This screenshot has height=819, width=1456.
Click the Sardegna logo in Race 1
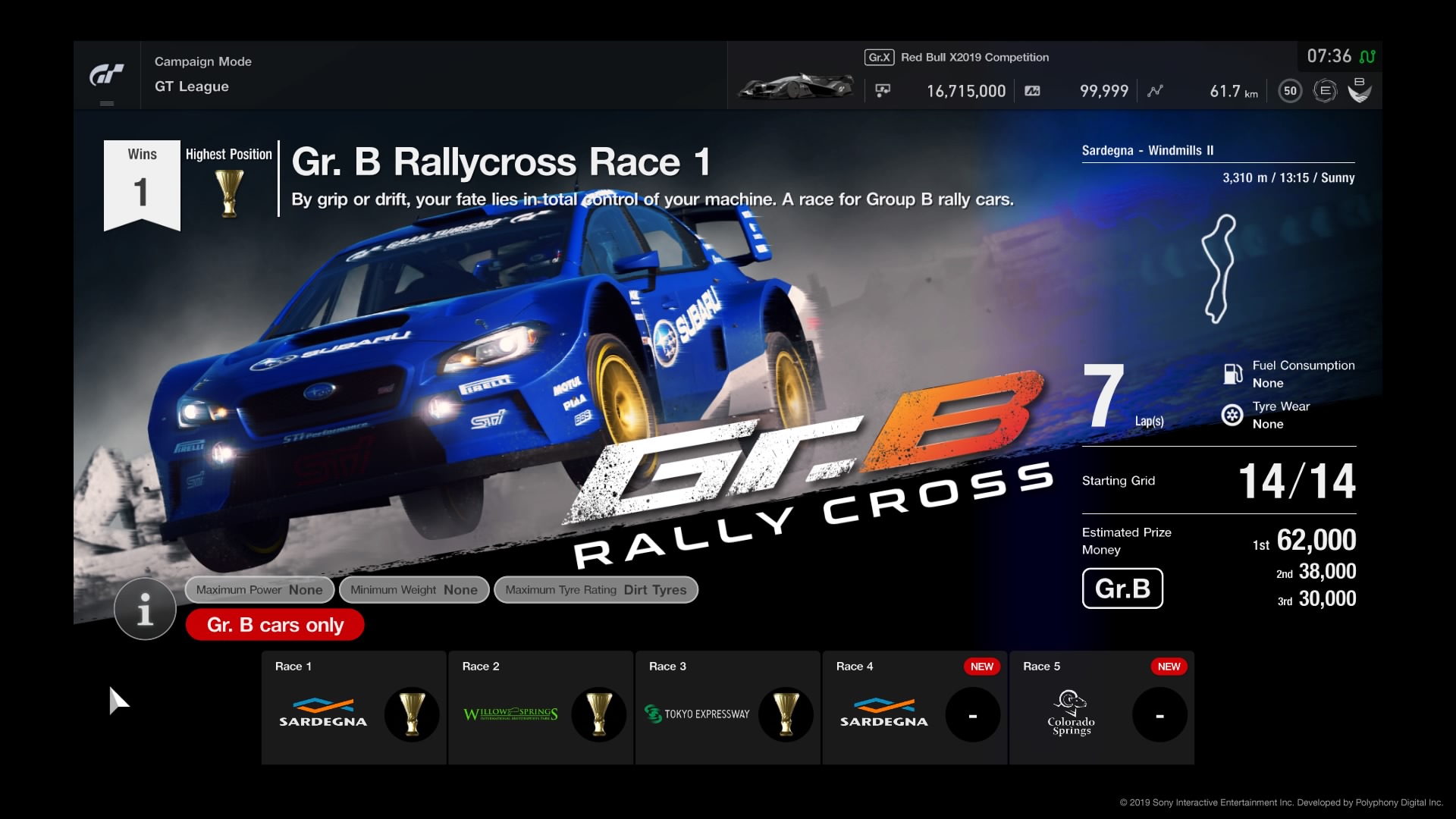(323, 713)
